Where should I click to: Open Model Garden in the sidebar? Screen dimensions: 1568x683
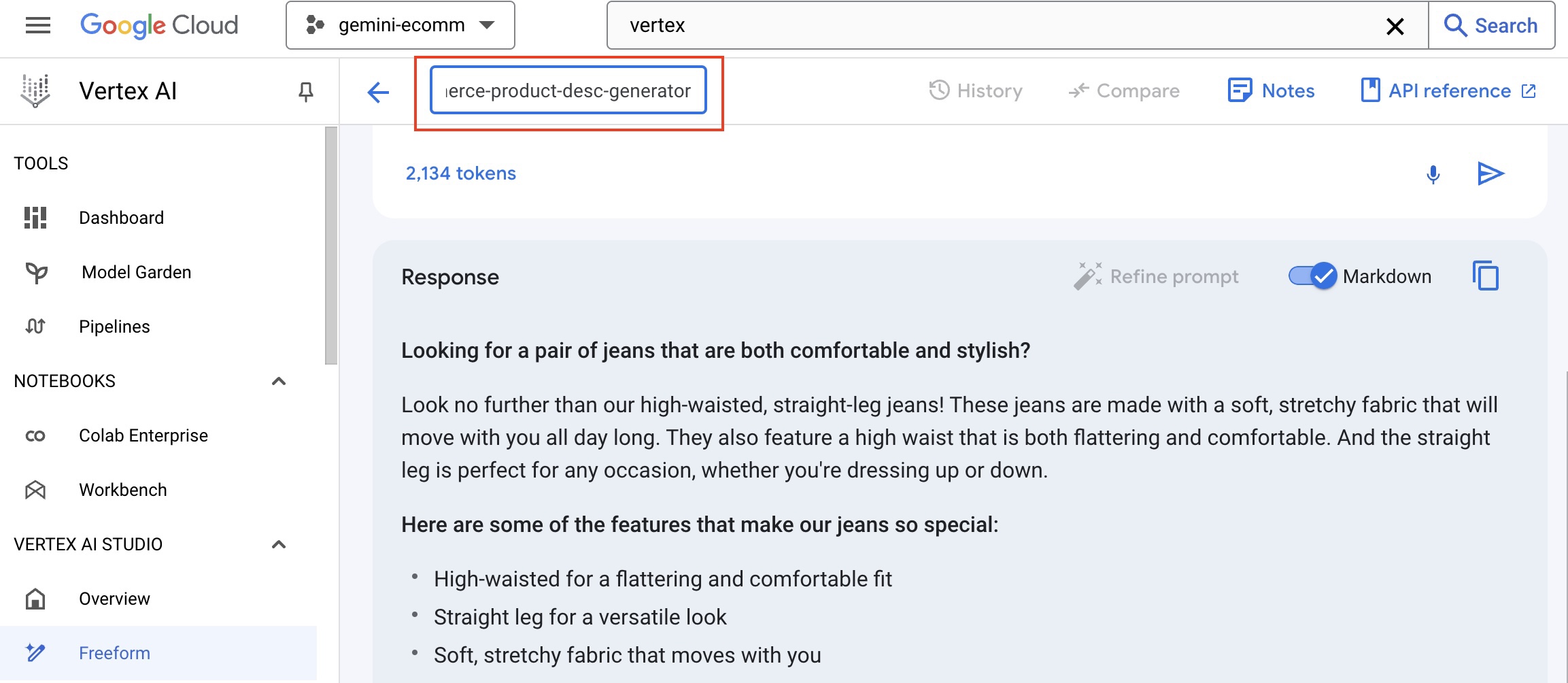(x=136, y=272)
